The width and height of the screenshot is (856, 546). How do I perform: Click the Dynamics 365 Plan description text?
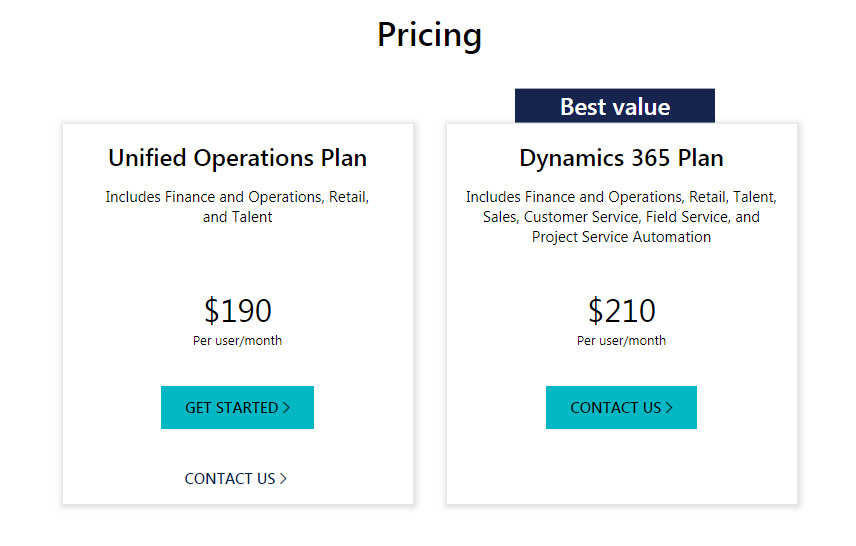[621, 217]
